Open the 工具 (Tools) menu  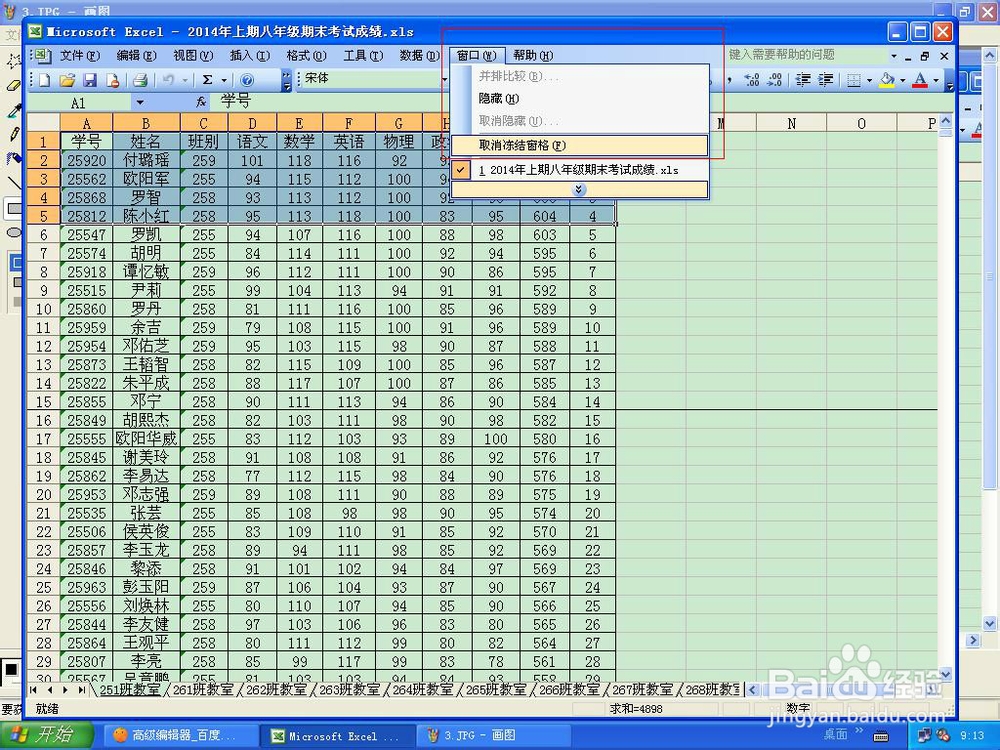tap(364, 55)
